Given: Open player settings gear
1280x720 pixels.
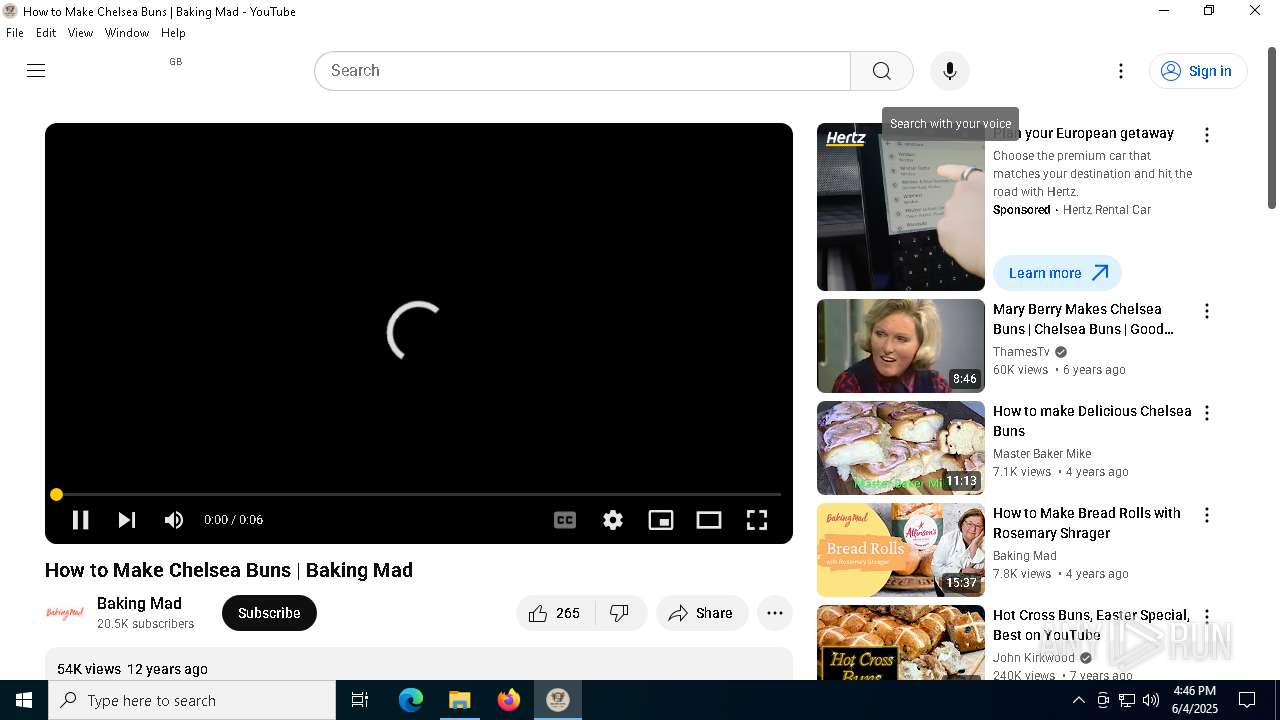Looking at the screenshot, I should coord(613,520).
